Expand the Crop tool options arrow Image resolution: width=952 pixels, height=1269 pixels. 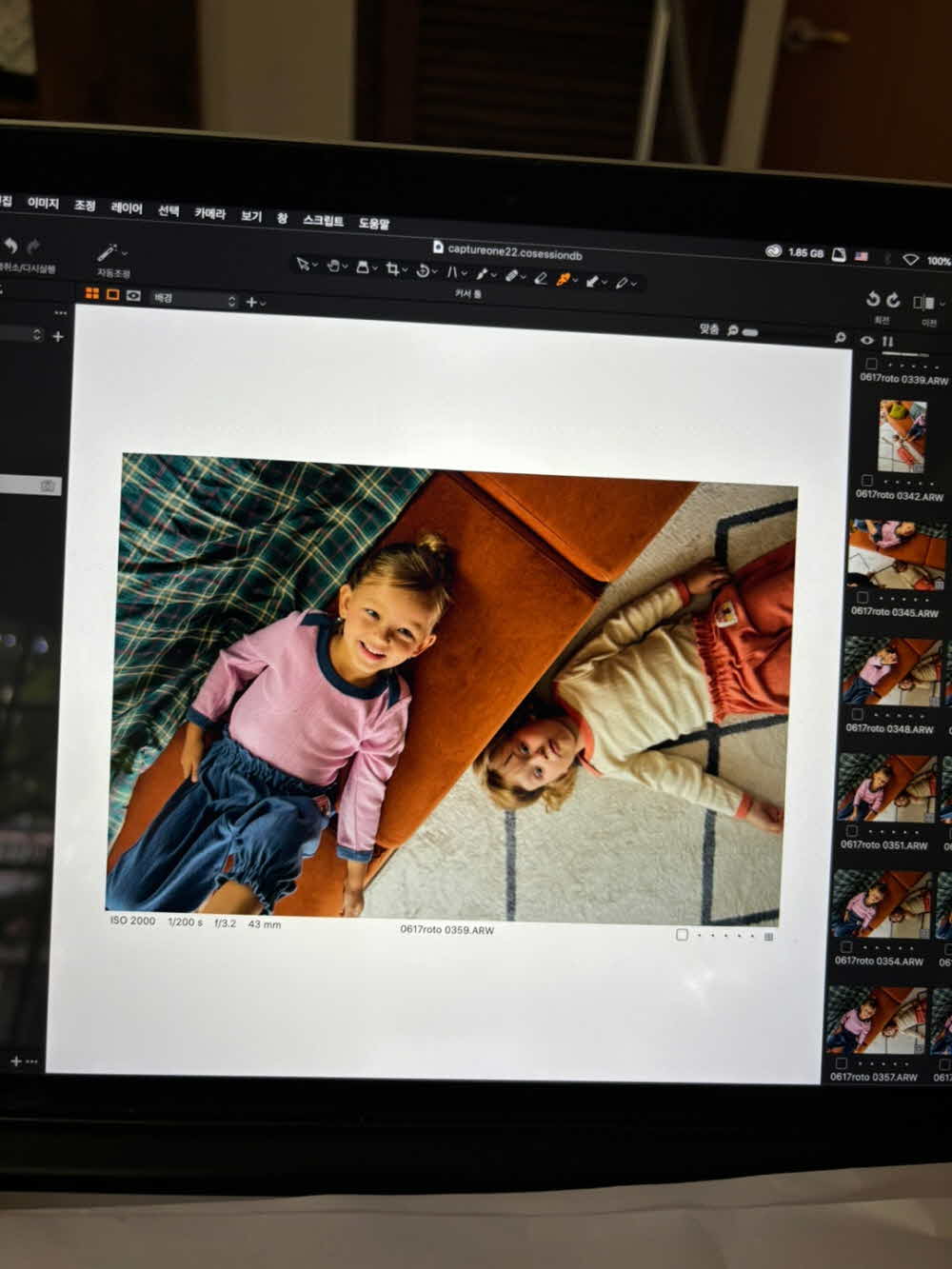click(405, 270)
